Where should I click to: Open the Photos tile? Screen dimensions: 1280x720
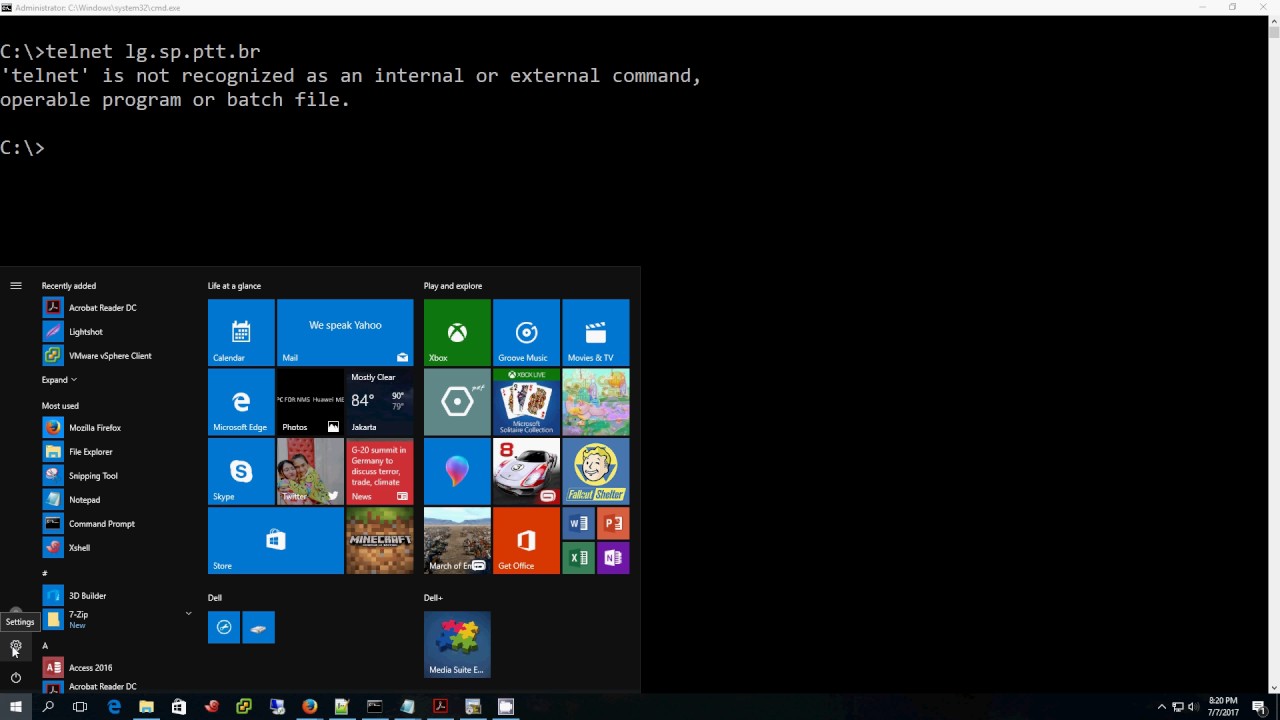pyautogui.click(x=310, y=402)
